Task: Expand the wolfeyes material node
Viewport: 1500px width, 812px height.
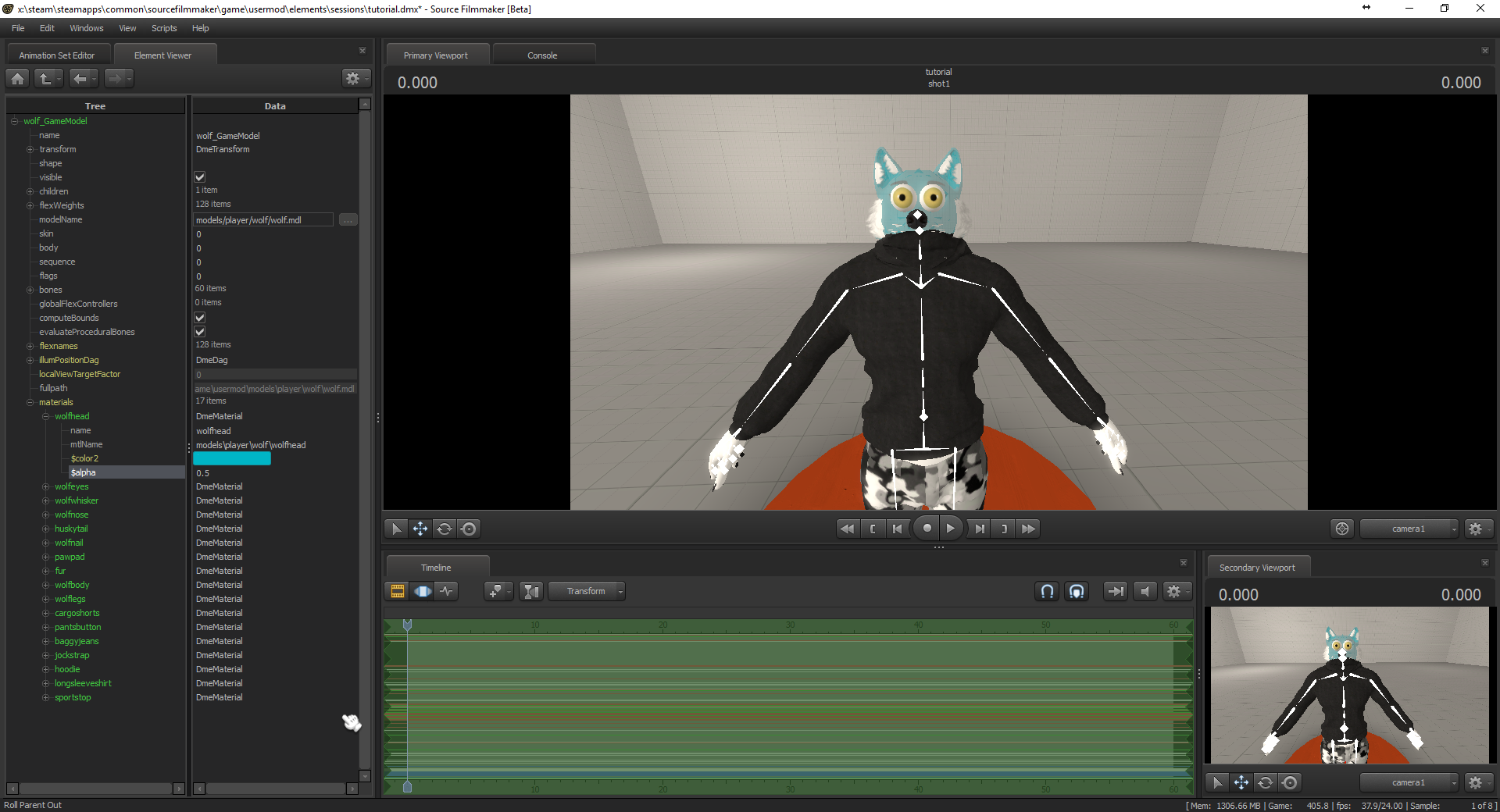Action: (45, 486)
